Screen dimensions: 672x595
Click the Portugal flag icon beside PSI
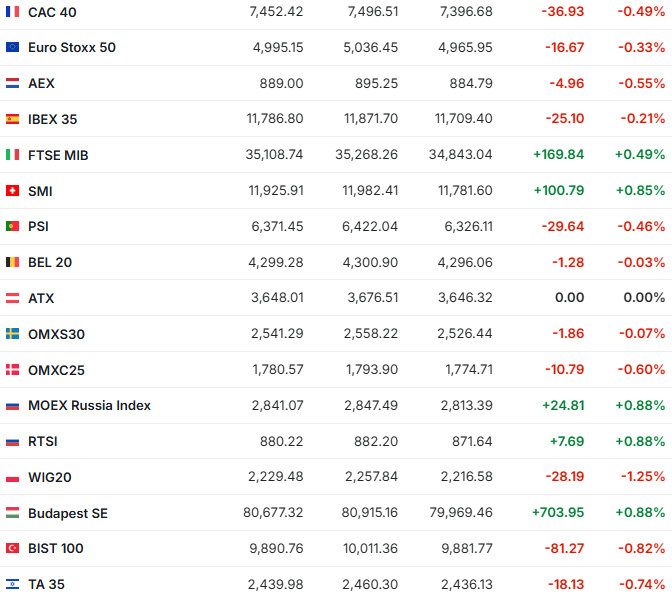click(x=12, y=227)
